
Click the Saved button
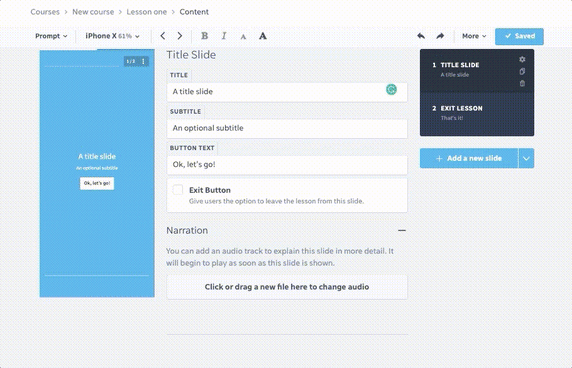coord(519,36)
